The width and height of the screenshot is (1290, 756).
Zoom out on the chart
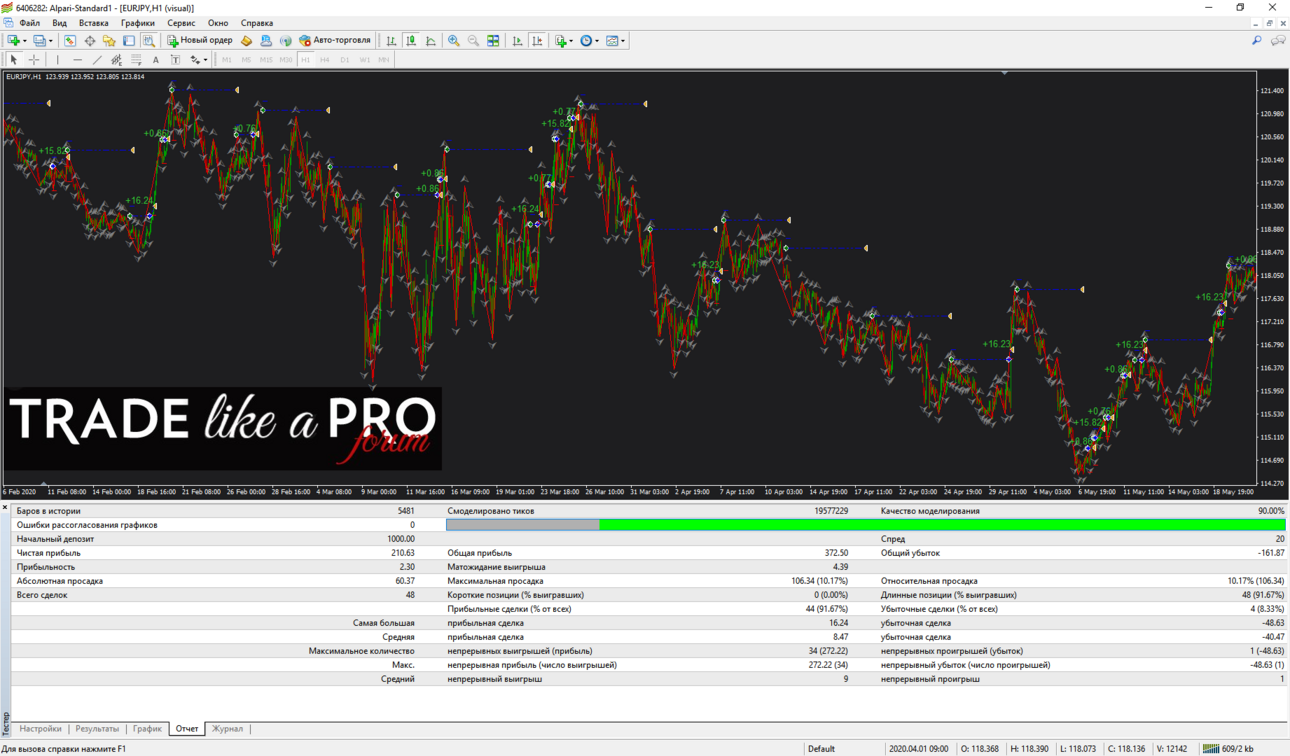473,41
